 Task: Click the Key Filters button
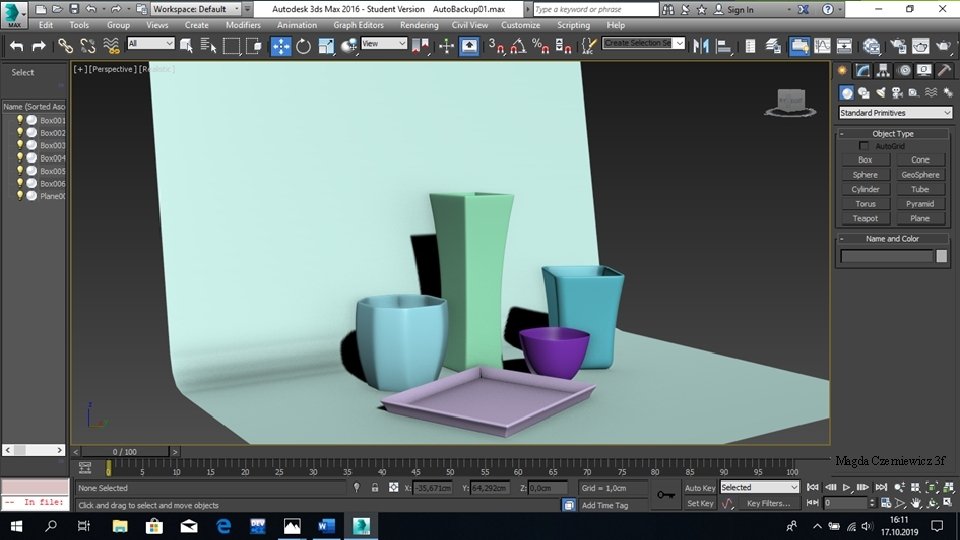coord(767,504)
